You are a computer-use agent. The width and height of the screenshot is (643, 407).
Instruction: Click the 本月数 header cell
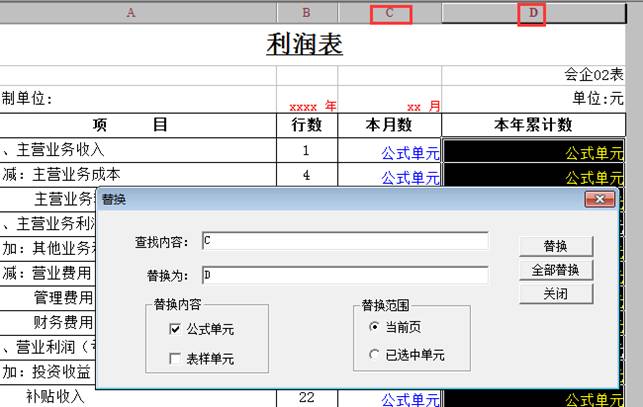[x=389, y=125]
